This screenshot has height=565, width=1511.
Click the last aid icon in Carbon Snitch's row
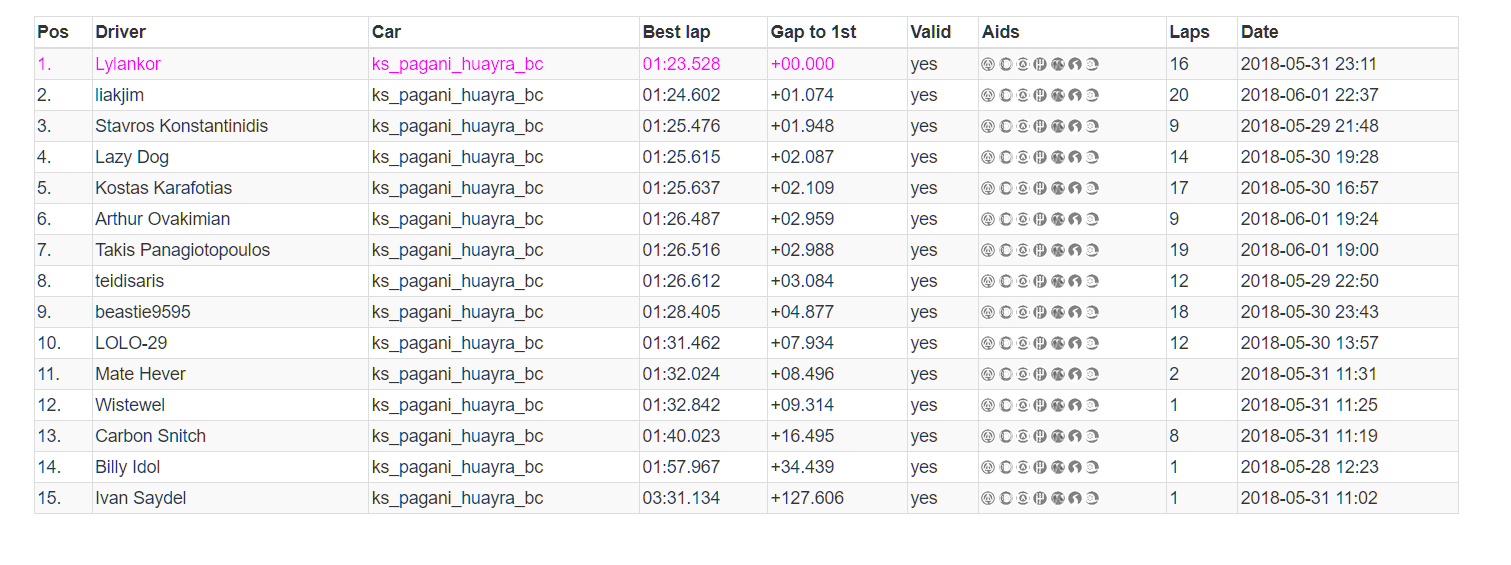tap(1092, 436)
